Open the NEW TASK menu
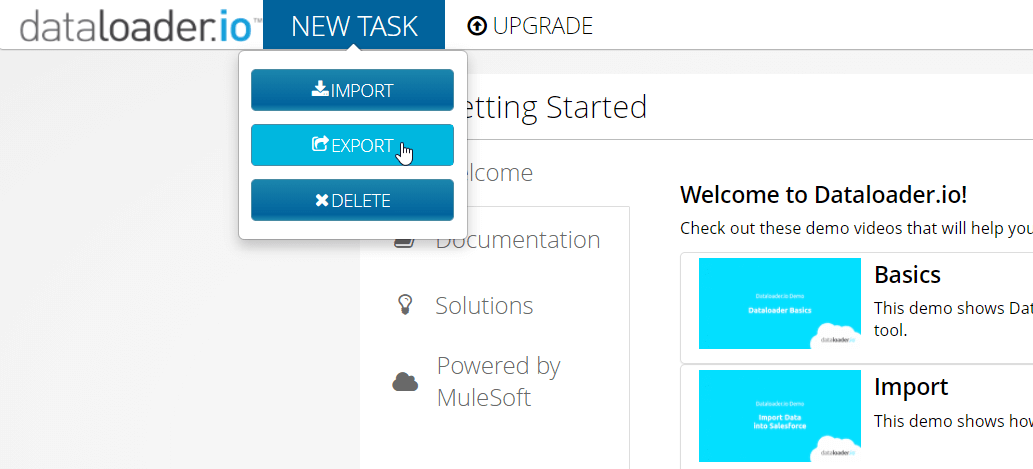The image size is (1033, 469). (354, 25)
